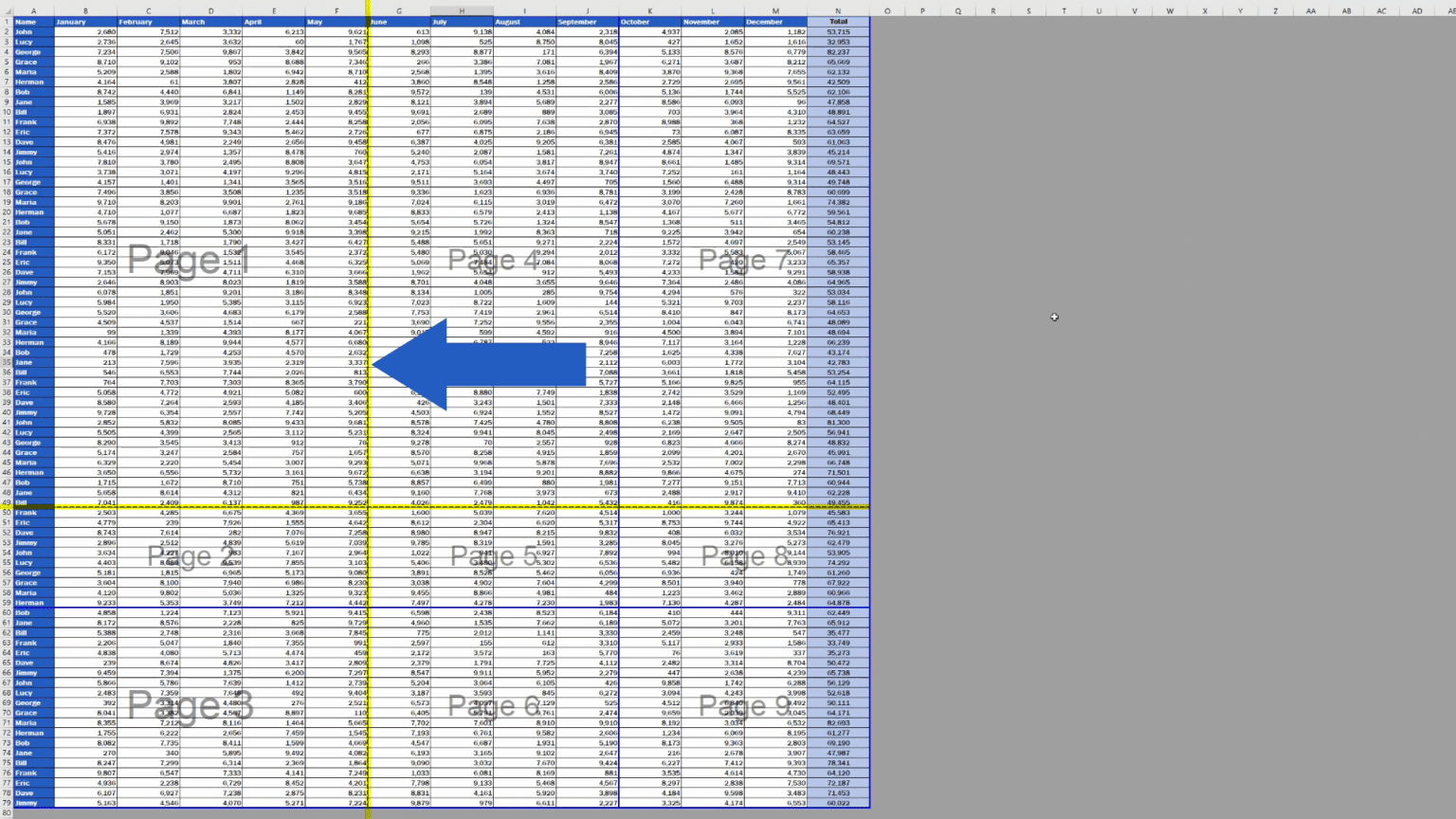The height and width of the screenshot is (819, 1456).
Task: Select column R header
Action: 992,11
